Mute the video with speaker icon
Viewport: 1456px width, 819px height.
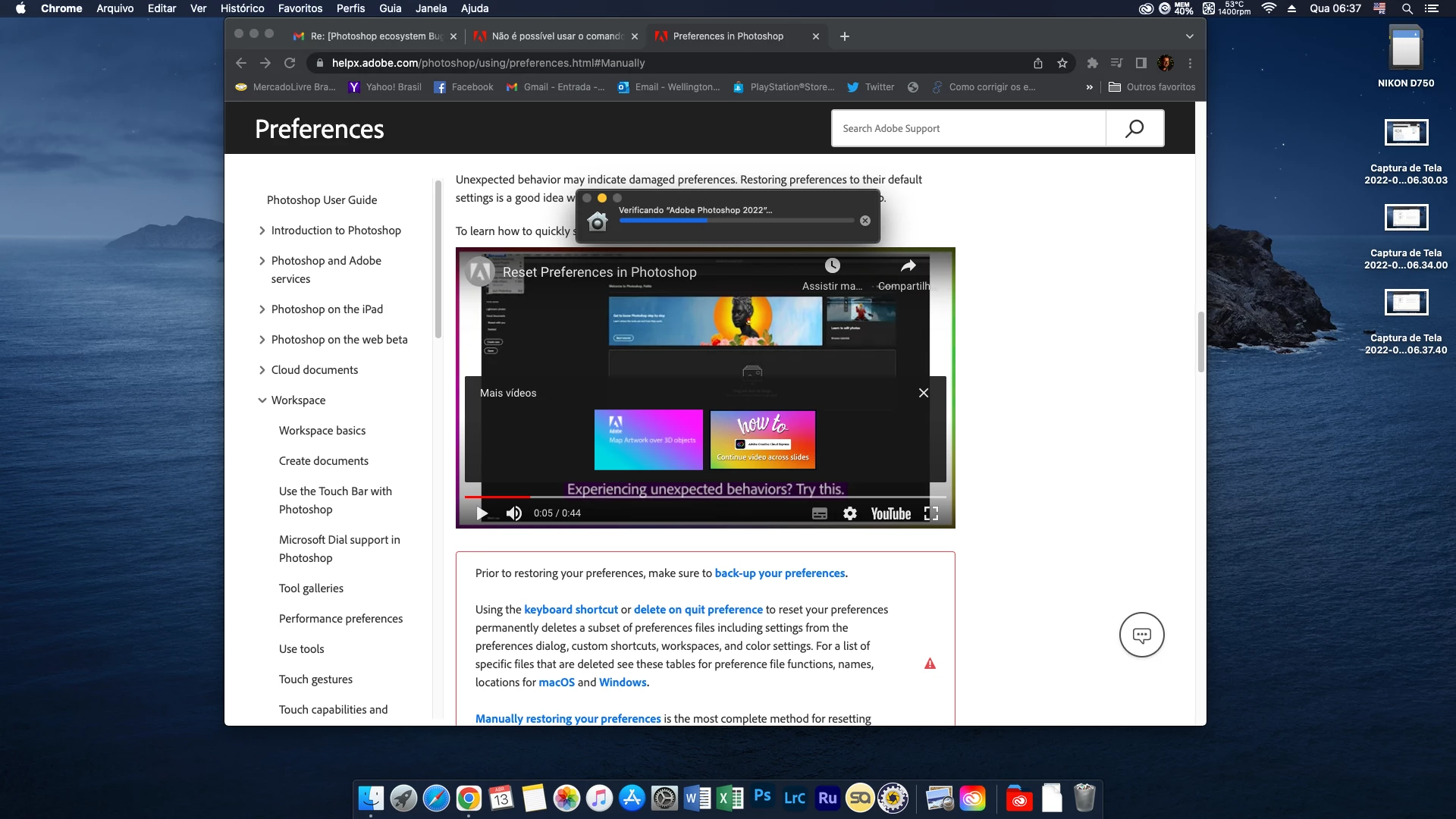pyautogui.click(x=514, y=513)
